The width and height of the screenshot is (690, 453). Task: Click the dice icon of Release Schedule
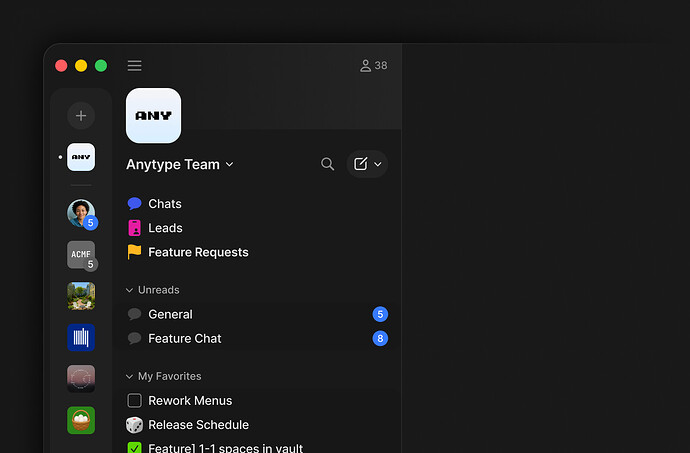(x=134, y=425)
